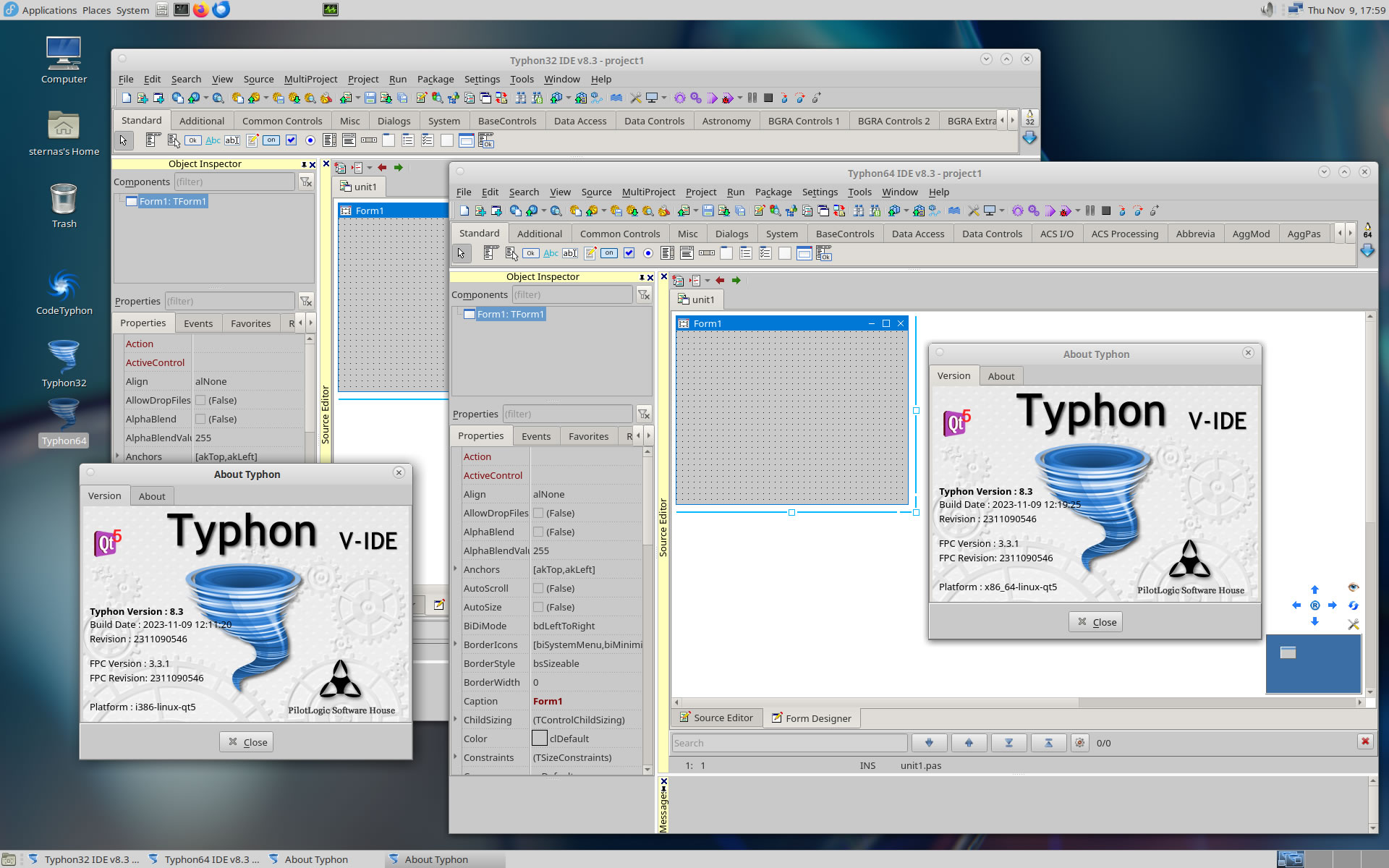This screenshot has width=1389, height=868.
Task: Click red close button of search bar
Action: 1365,741
